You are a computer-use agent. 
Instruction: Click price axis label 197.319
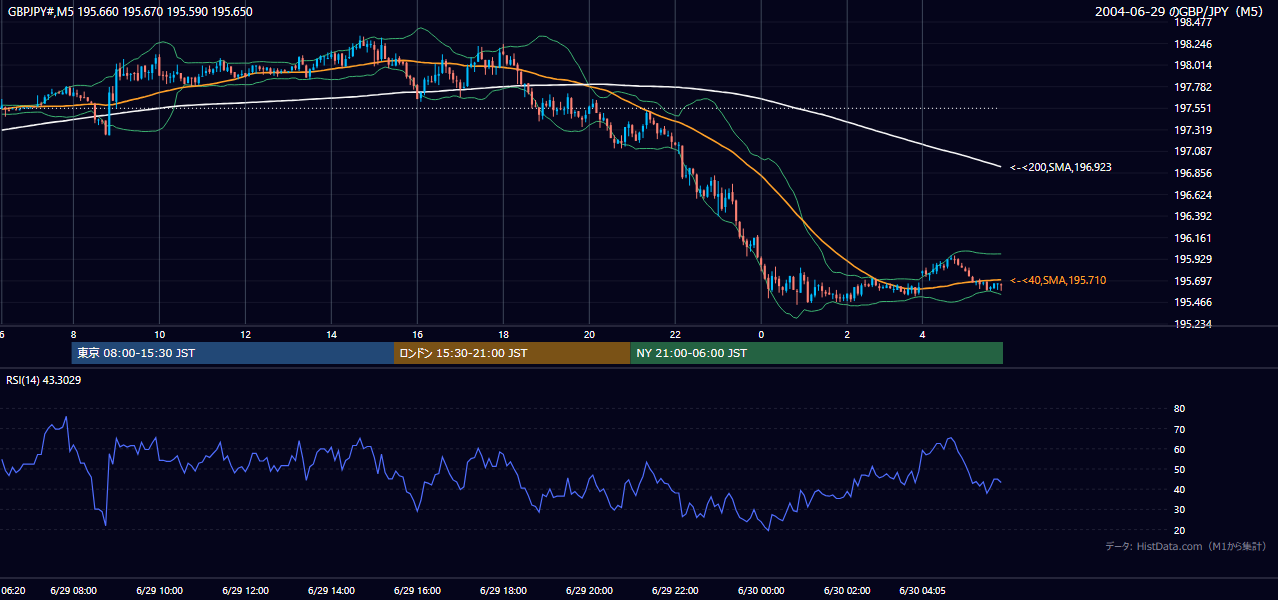tap(1193, 130)
